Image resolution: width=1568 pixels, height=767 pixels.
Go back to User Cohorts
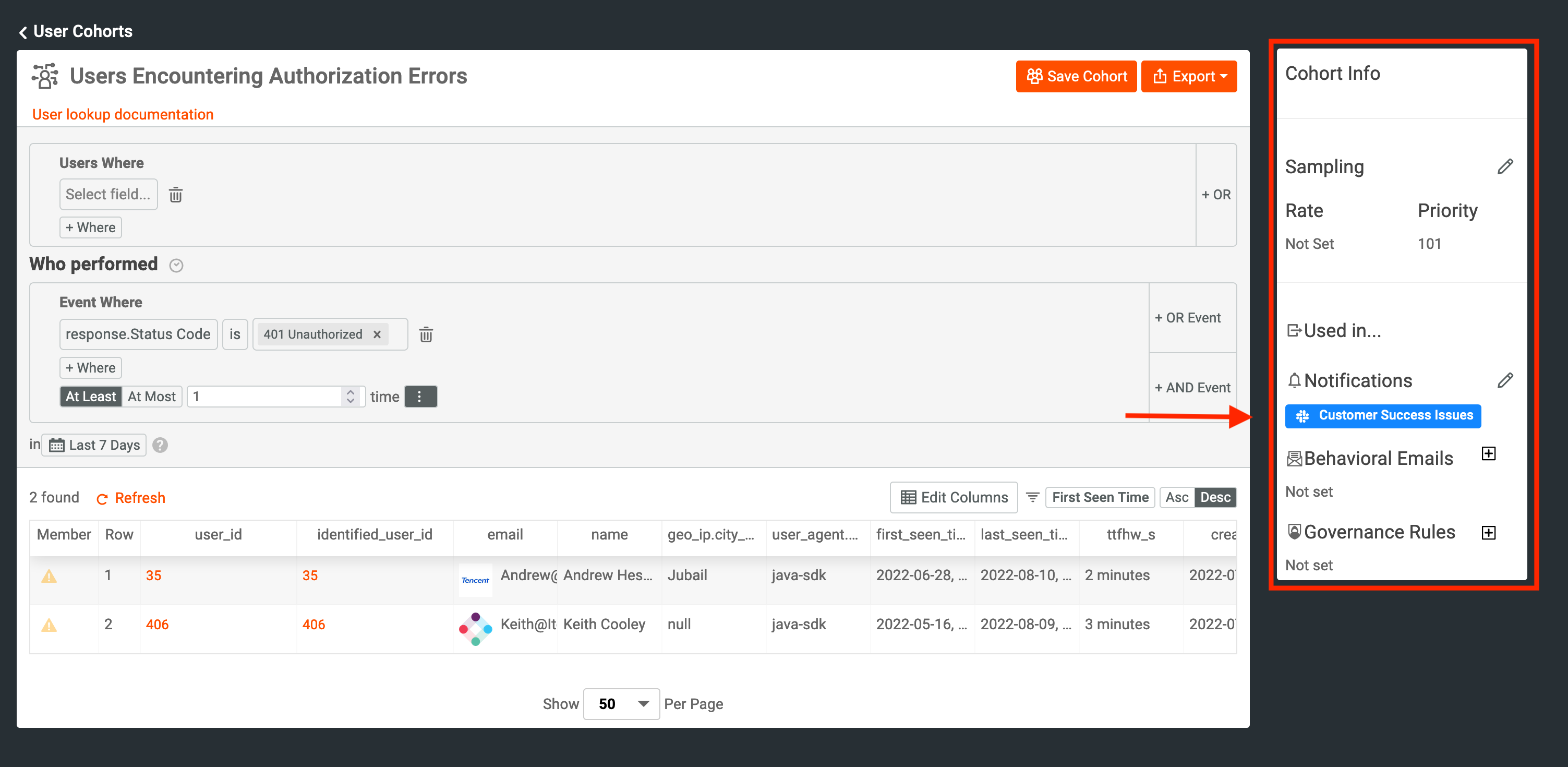click(x=76, y=32)
